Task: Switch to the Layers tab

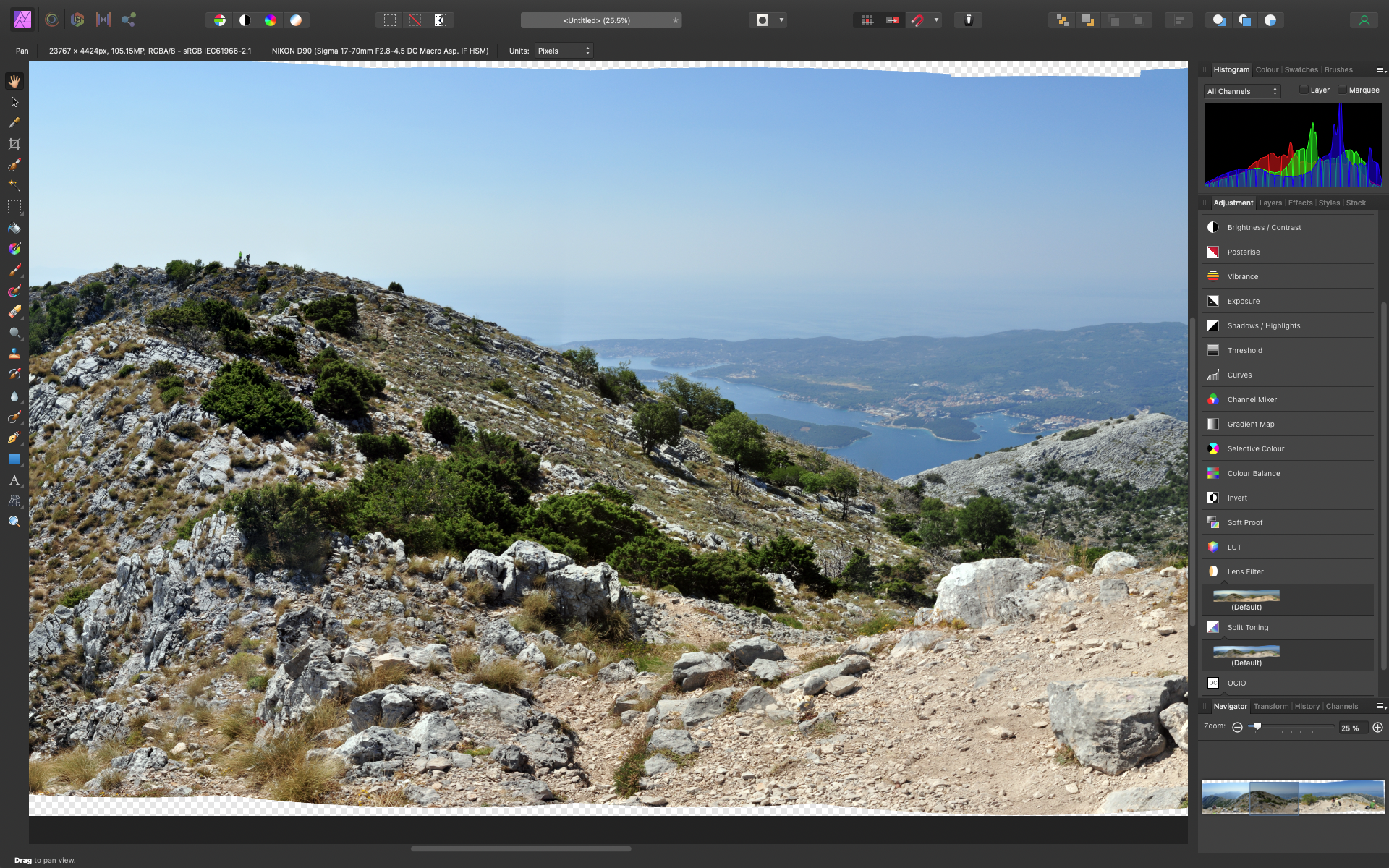Action: click(1270, 203)
